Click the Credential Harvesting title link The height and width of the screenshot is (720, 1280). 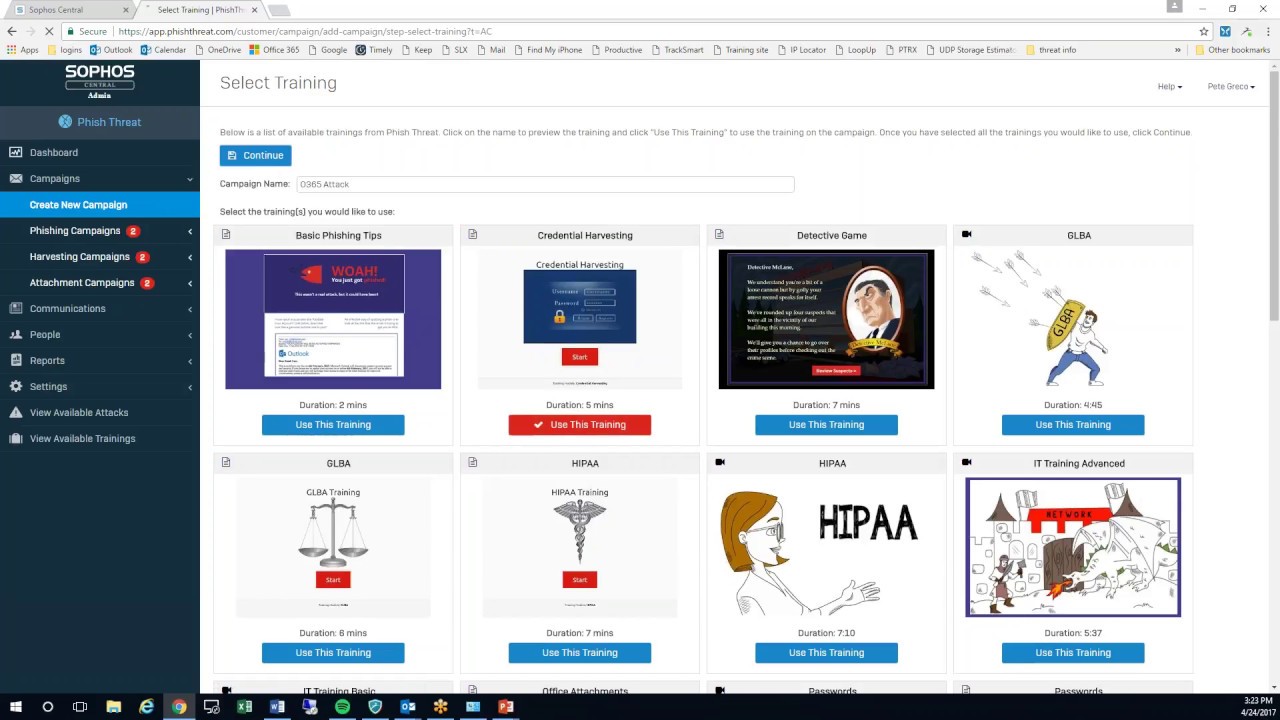[585, 235]
